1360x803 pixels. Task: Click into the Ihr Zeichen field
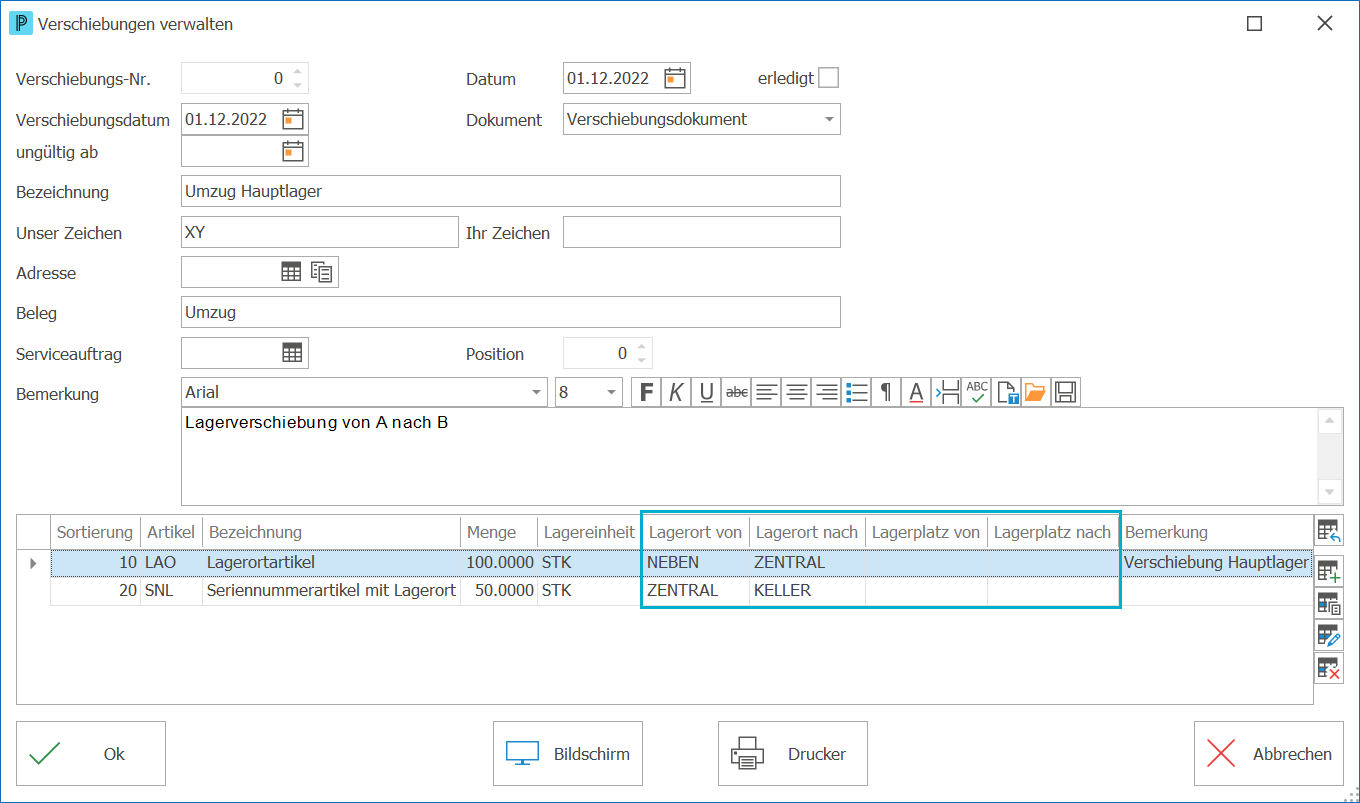click(702, 232)
